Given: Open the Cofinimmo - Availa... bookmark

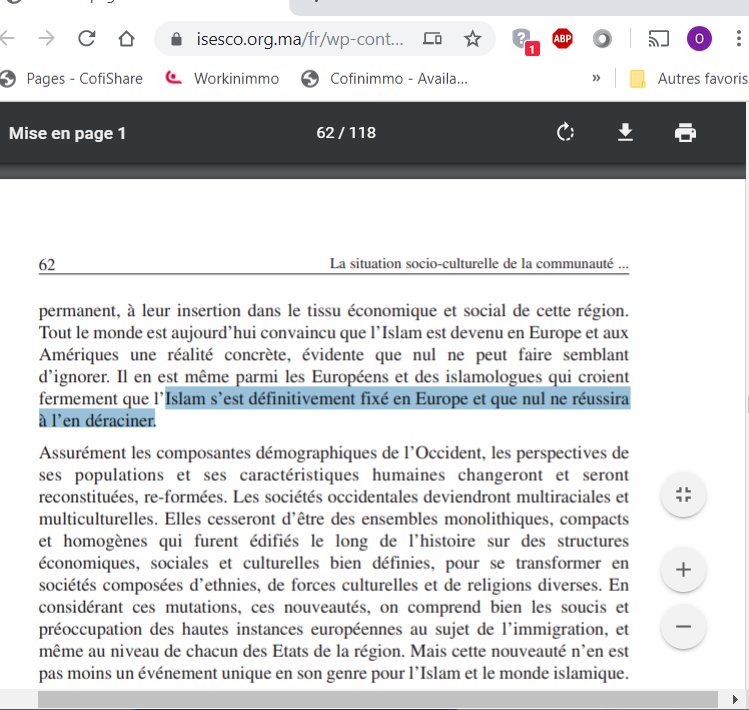Looking at the screenshot, I should point(385,78).
